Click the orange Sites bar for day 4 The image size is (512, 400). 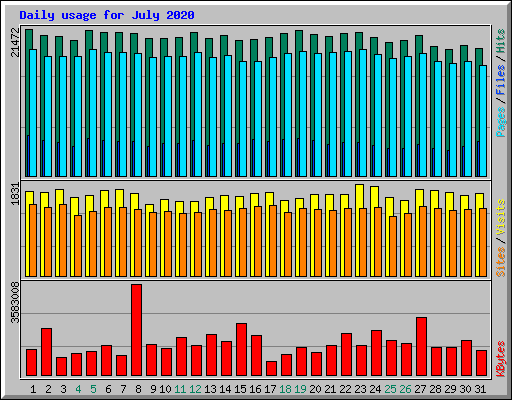click(78, 246)
